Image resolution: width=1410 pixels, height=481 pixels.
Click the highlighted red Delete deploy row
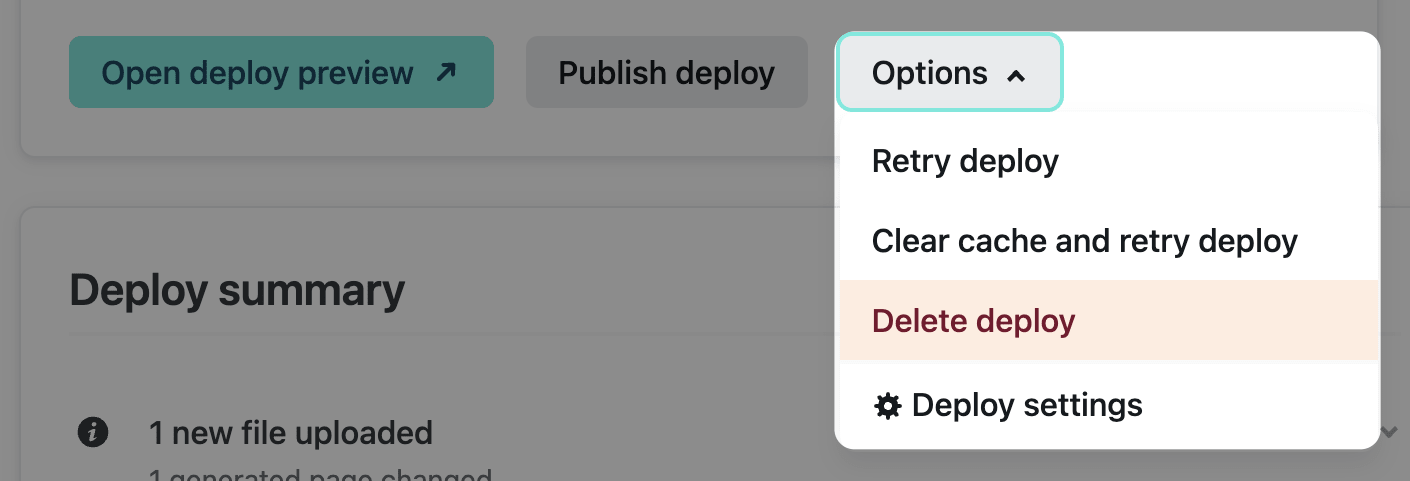pos(1108,321)
